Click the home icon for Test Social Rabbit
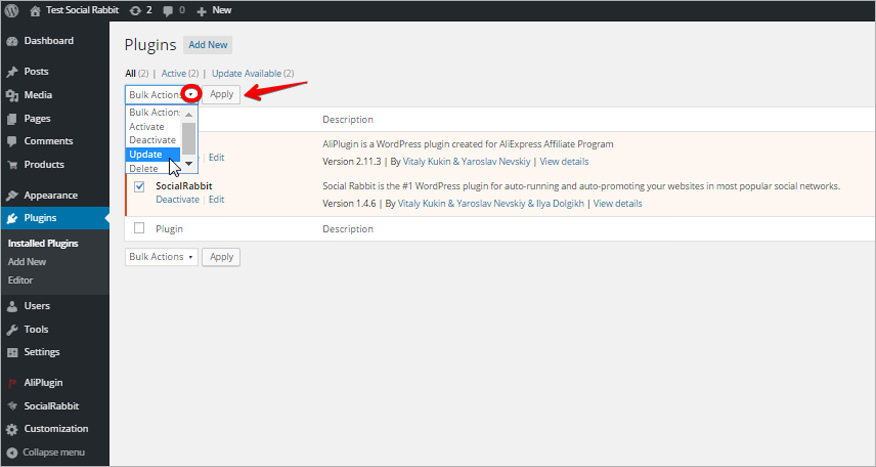Viewport: 876px width, 467px height. [35, 11]
